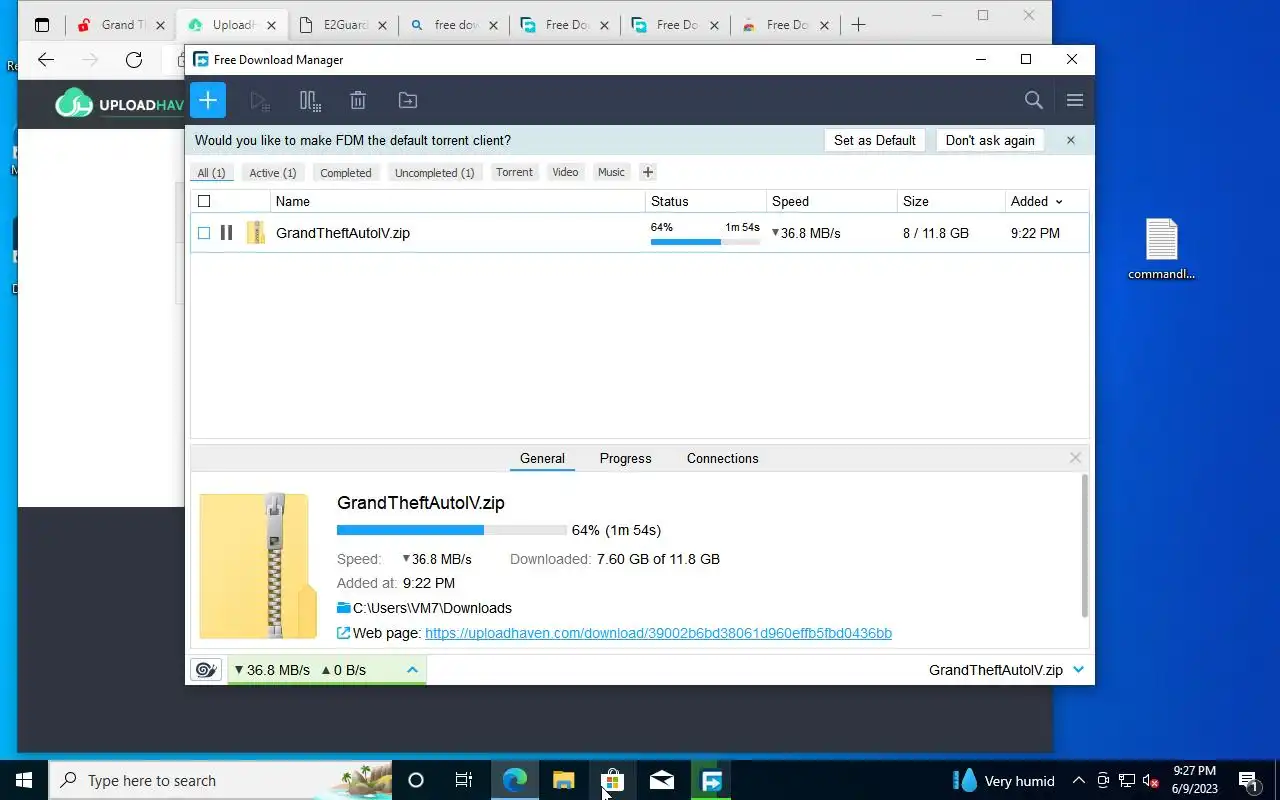The width and height of the screenshot is (1280, 800).
Task: Go back in the Edge browser
Action: point(46,60)
